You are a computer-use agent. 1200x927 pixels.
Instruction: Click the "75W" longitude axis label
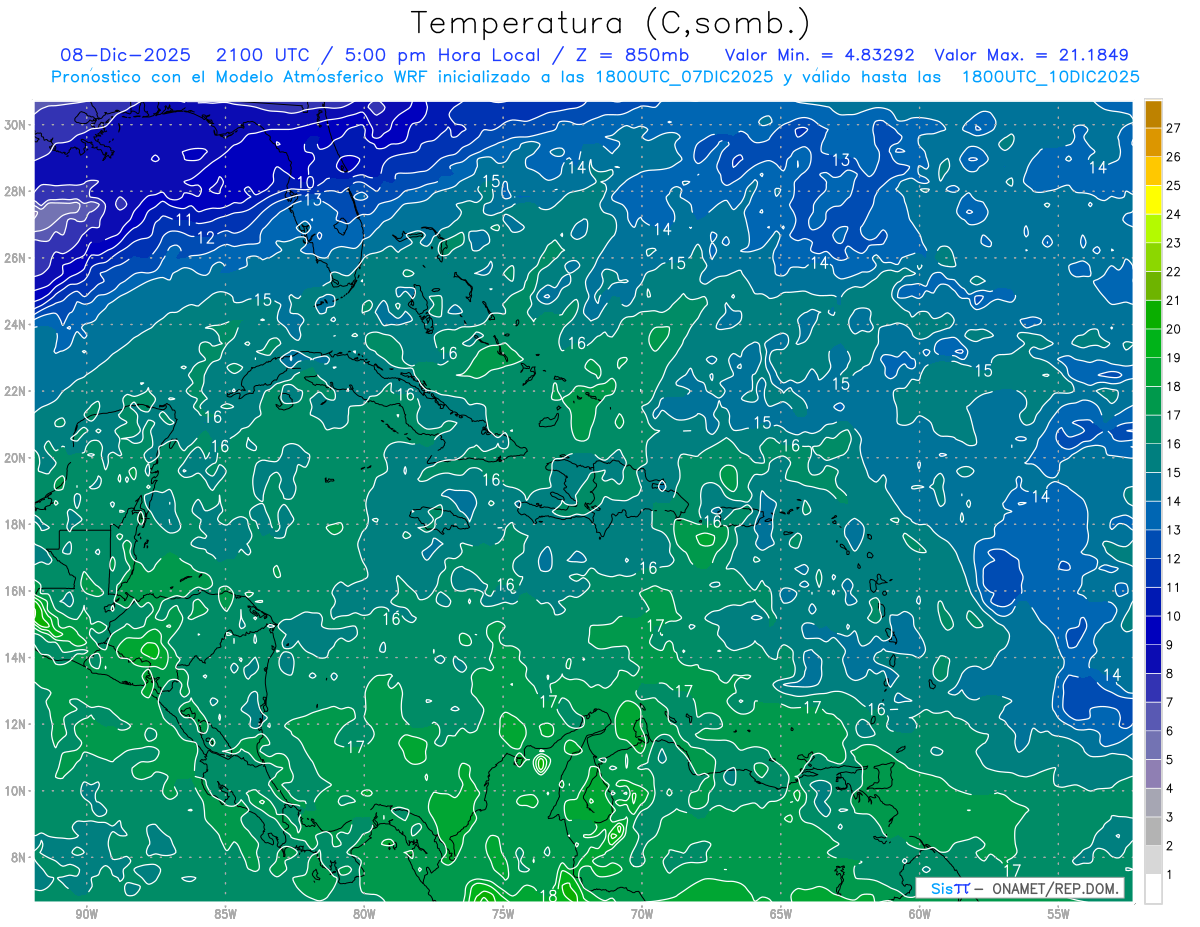pyautogui.click(x=503, y=913)
